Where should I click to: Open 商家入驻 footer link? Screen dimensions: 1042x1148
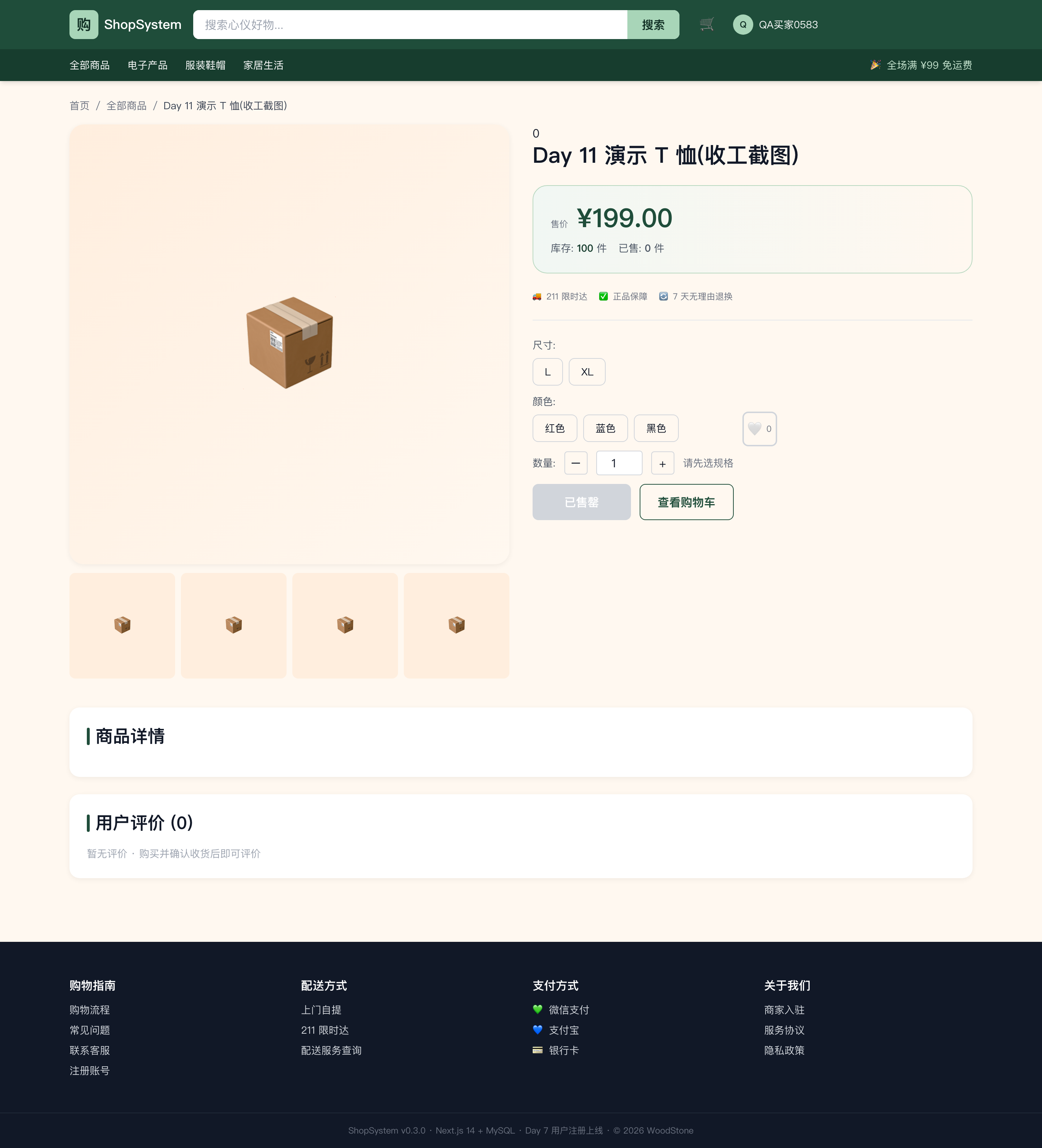coord(784,1009)
